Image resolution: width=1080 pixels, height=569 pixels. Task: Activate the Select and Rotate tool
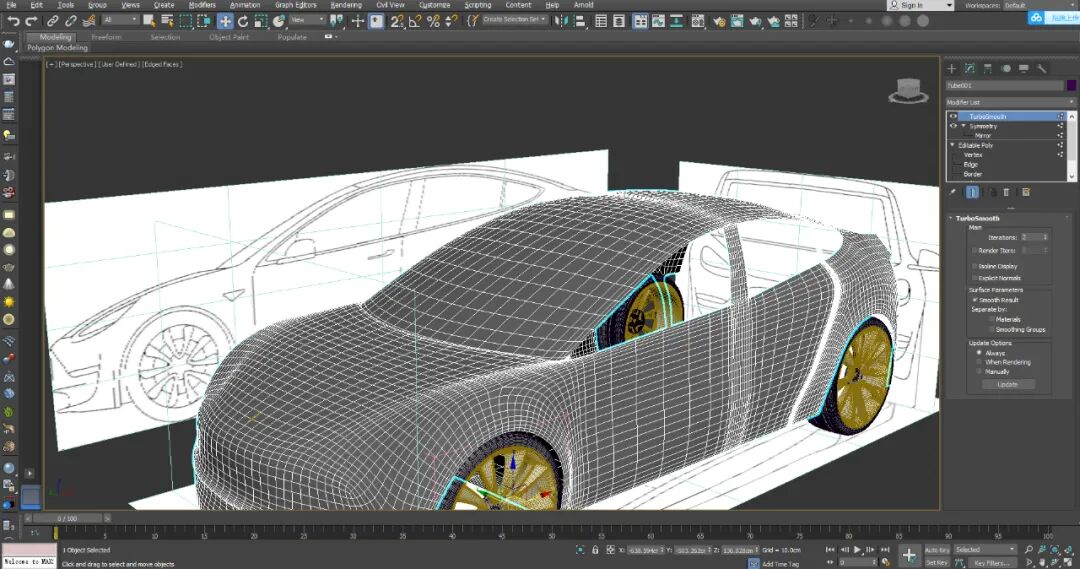243,20
